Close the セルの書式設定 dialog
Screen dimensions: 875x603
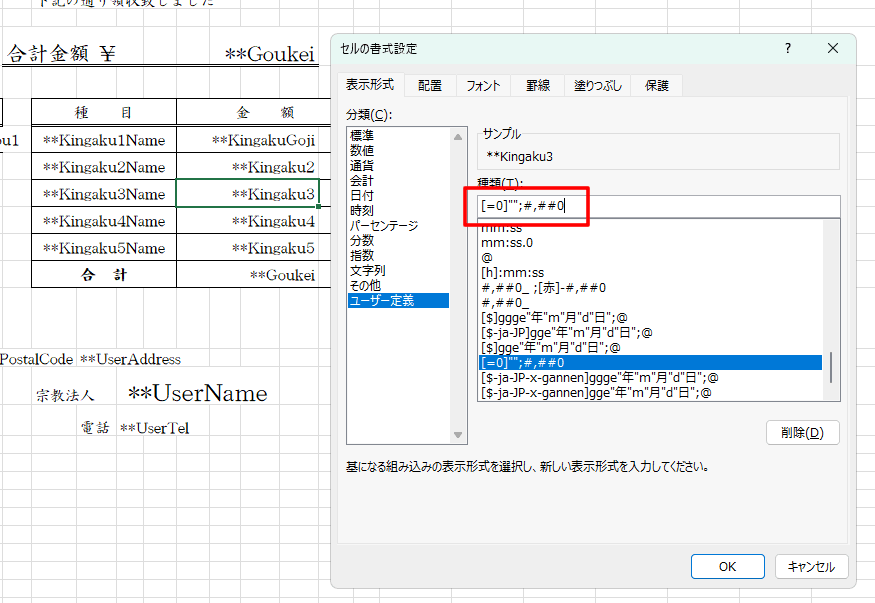click(833, 49)
